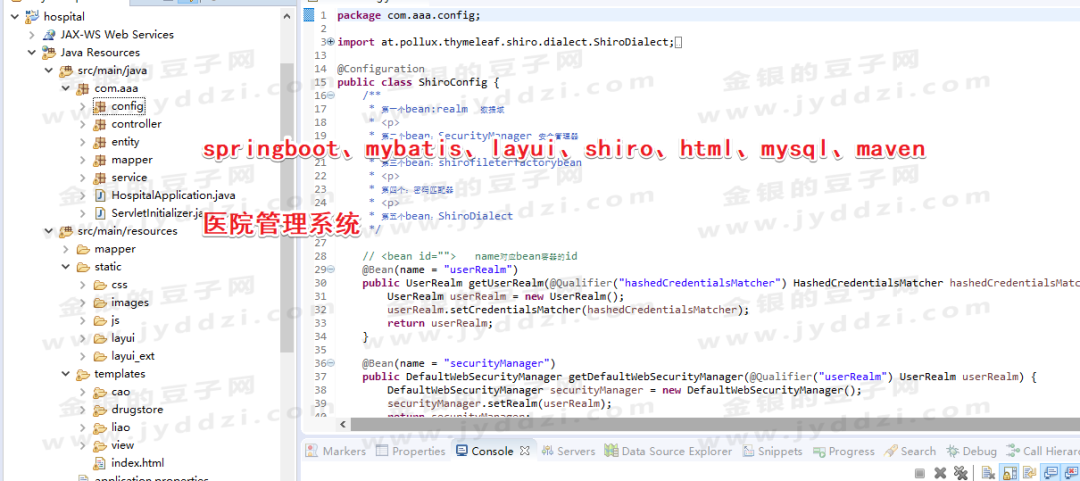Open the Servers tab
The image size is (1080, 481).
[x=568, y=451]
